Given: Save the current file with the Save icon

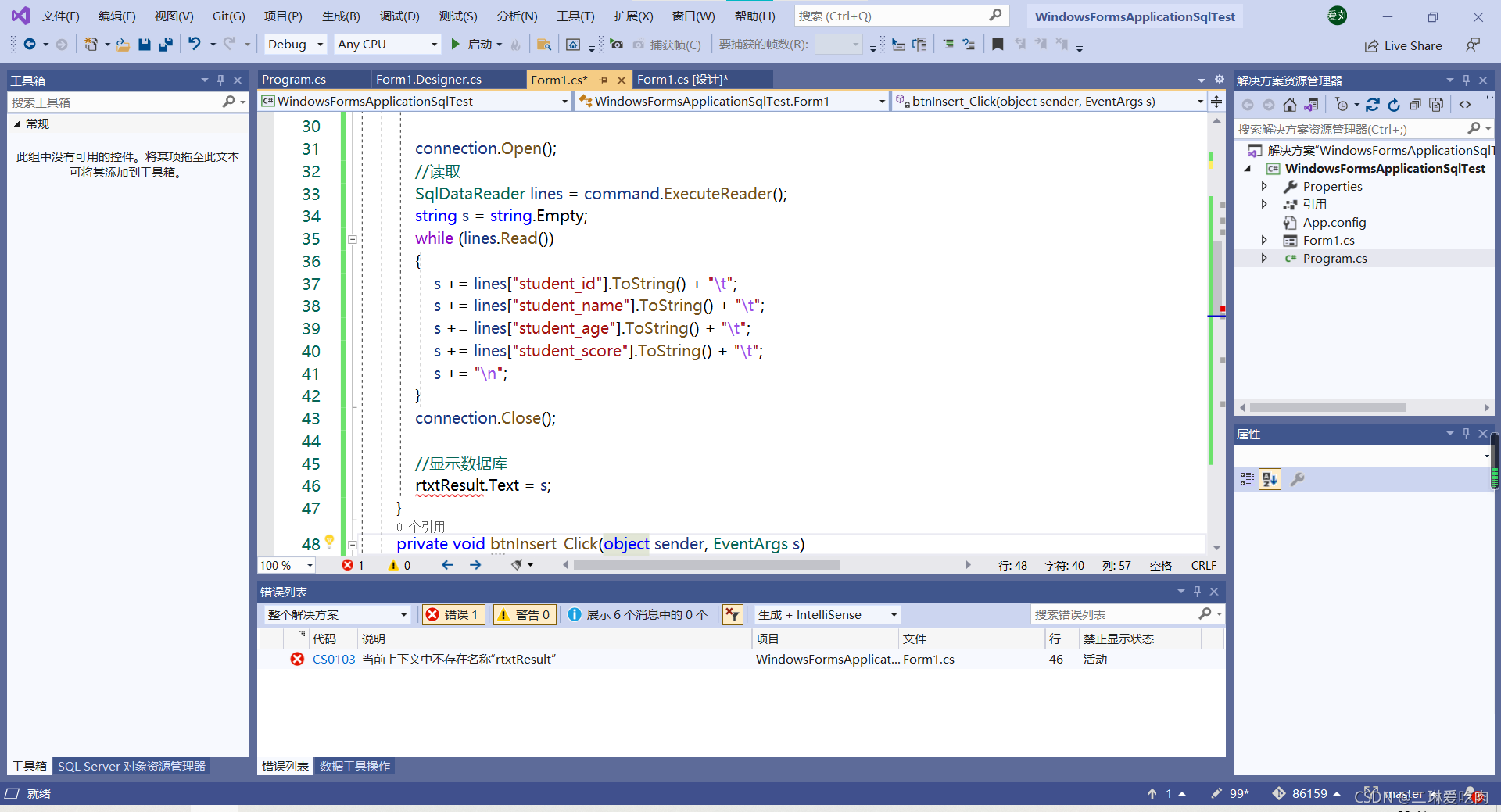Looking at the screenshot, I should click(144, 45).
